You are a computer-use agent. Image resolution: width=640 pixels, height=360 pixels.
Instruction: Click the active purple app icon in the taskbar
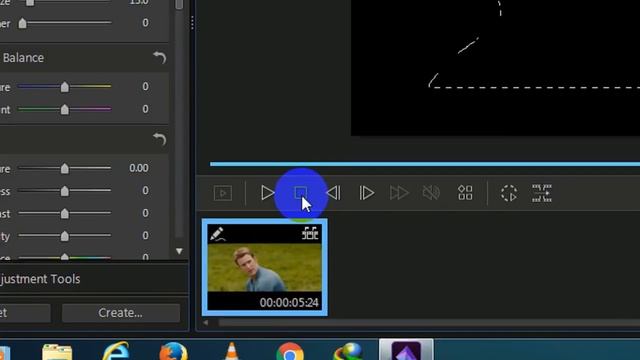click(x=406, y=350)
